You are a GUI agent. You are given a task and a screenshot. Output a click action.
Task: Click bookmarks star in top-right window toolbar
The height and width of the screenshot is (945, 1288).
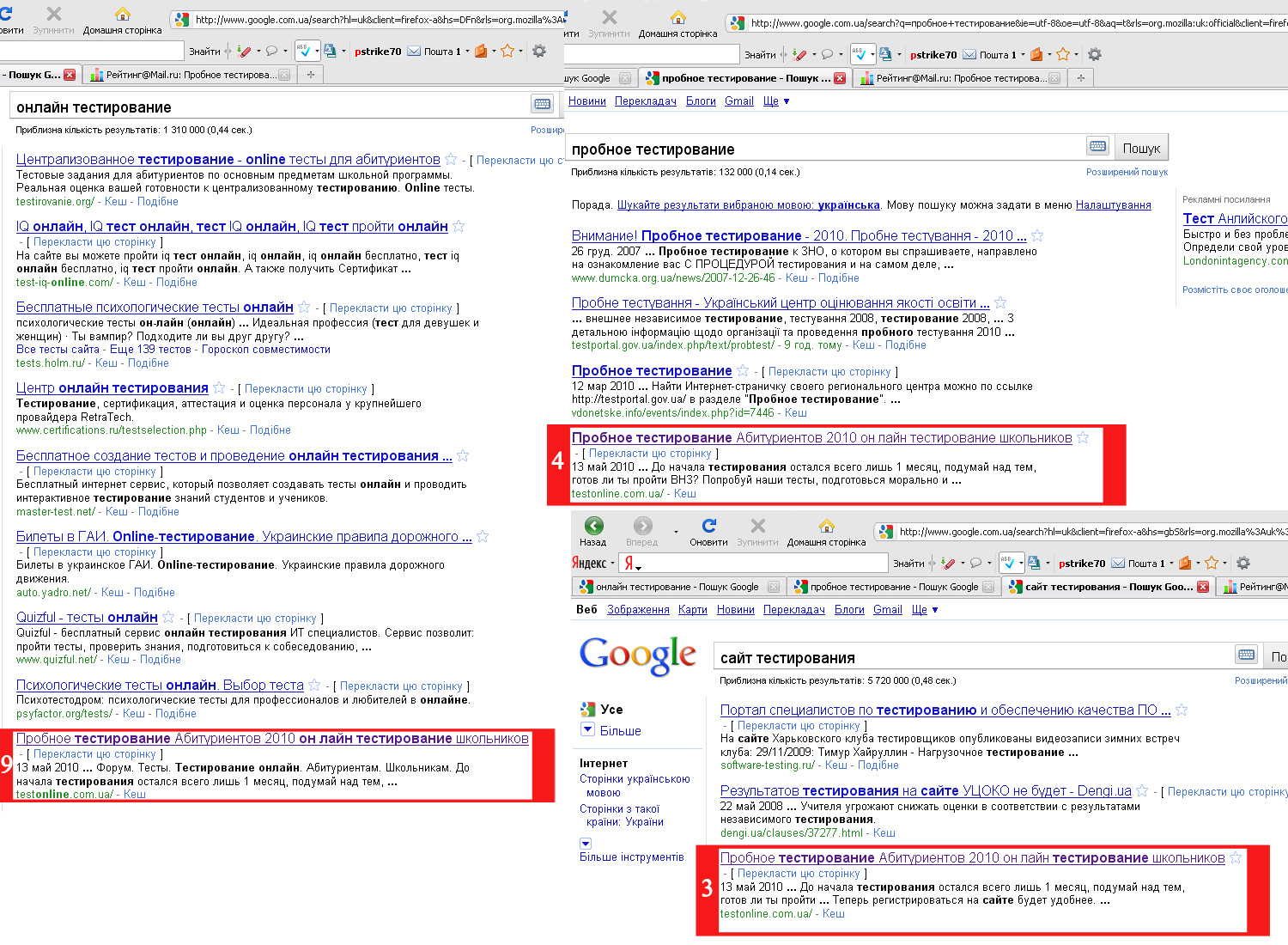coord(1063,54)
